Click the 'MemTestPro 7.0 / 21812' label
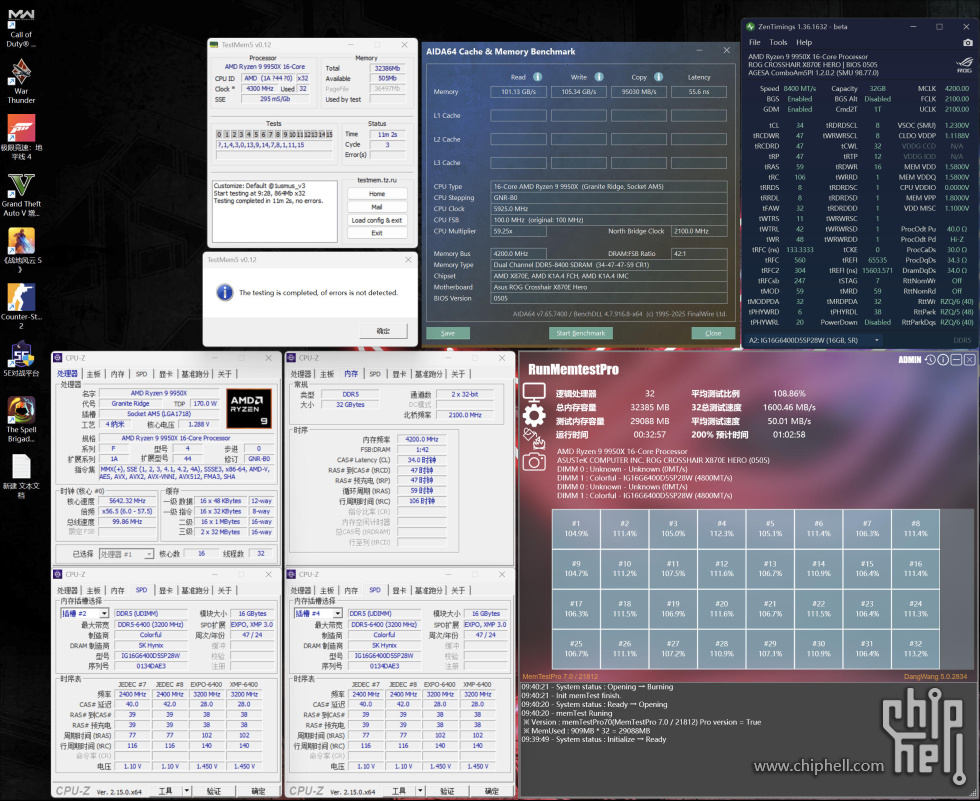980x801 pixels. [560, 677]
